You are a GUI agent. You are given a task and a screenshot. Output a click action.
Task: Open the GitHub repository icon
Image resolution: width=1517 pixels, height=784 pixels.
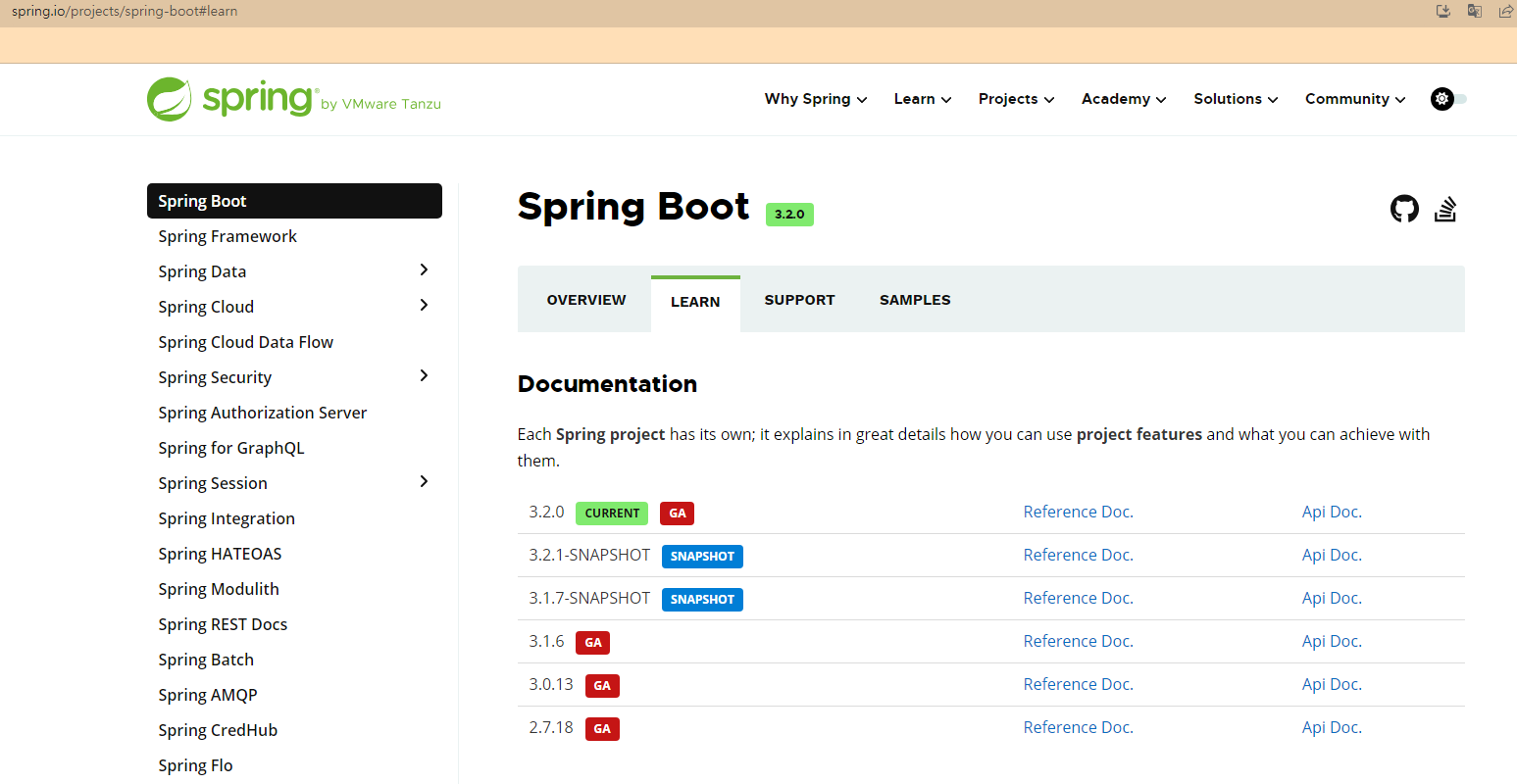[1404, 209]
